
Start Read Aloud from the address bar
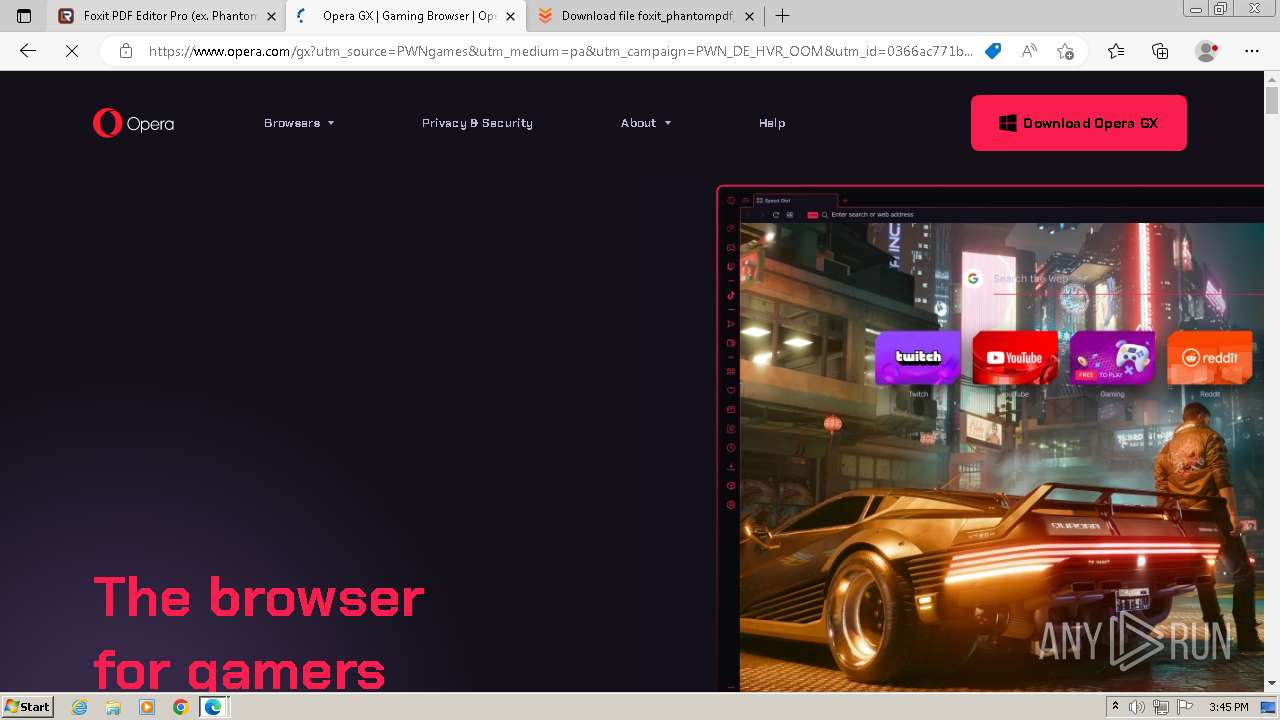click(1029, 51)
